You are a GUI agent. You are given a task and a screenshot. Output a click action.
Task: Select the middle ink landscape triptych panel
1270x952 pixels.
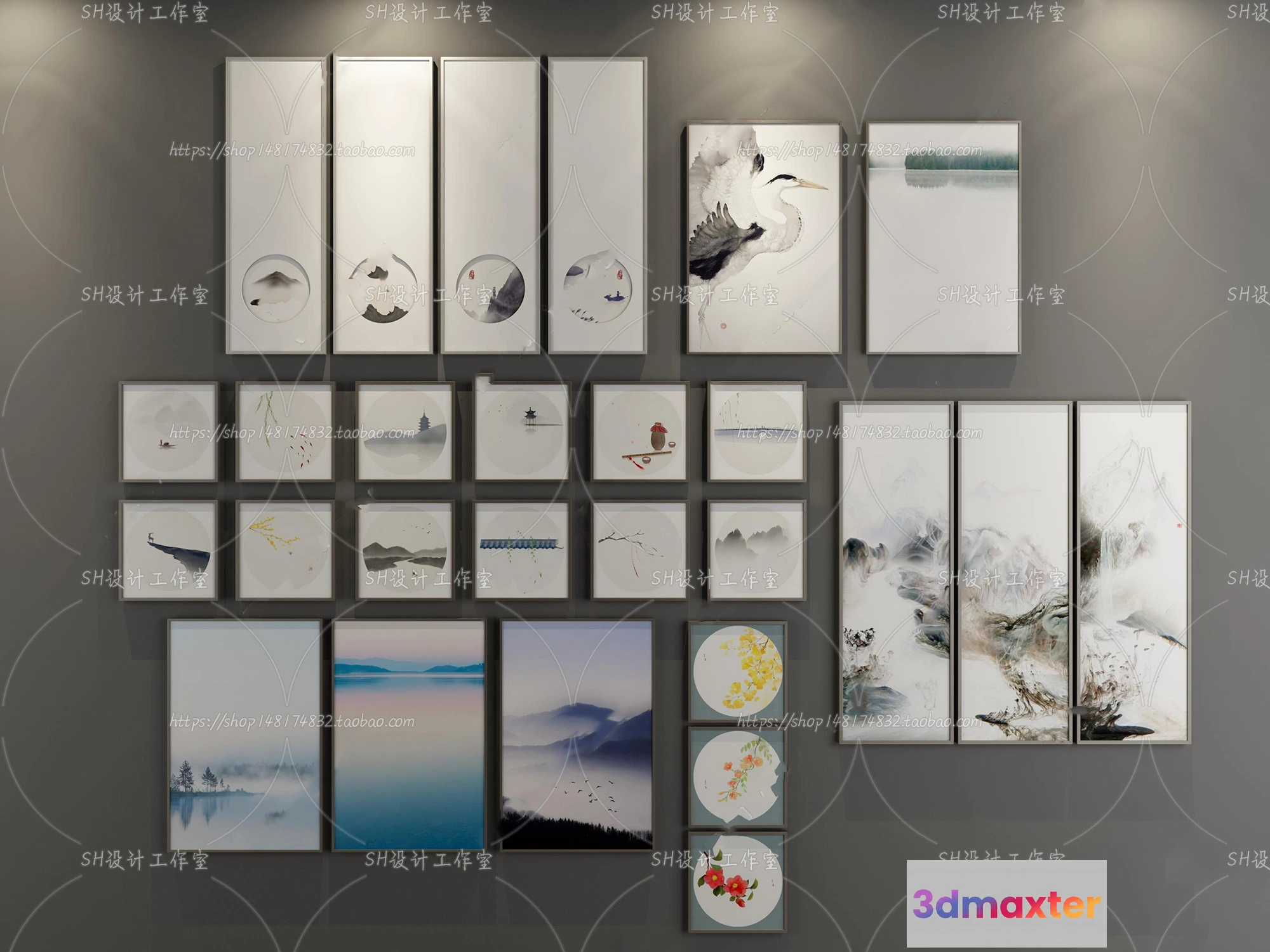click(x=1014, y=572)
